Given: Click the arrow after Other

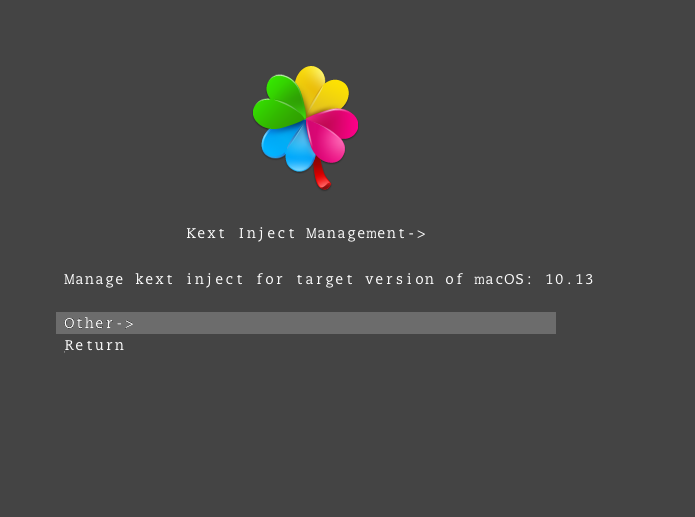Looking at the screenshot, I should [x=125, y=324].
